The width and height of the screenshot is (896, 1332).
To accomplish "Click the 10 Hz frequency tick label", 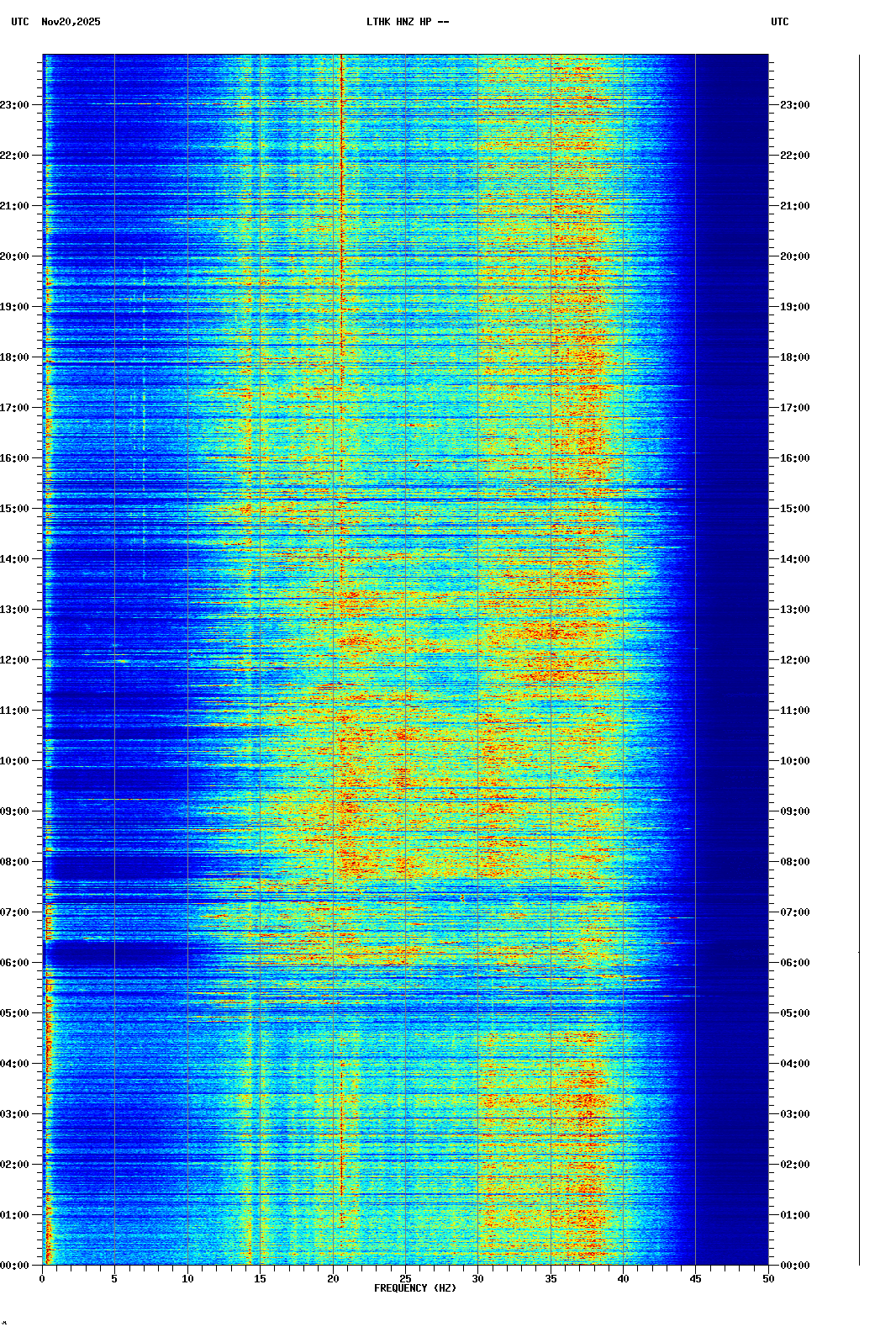I will coord(187,1279).
